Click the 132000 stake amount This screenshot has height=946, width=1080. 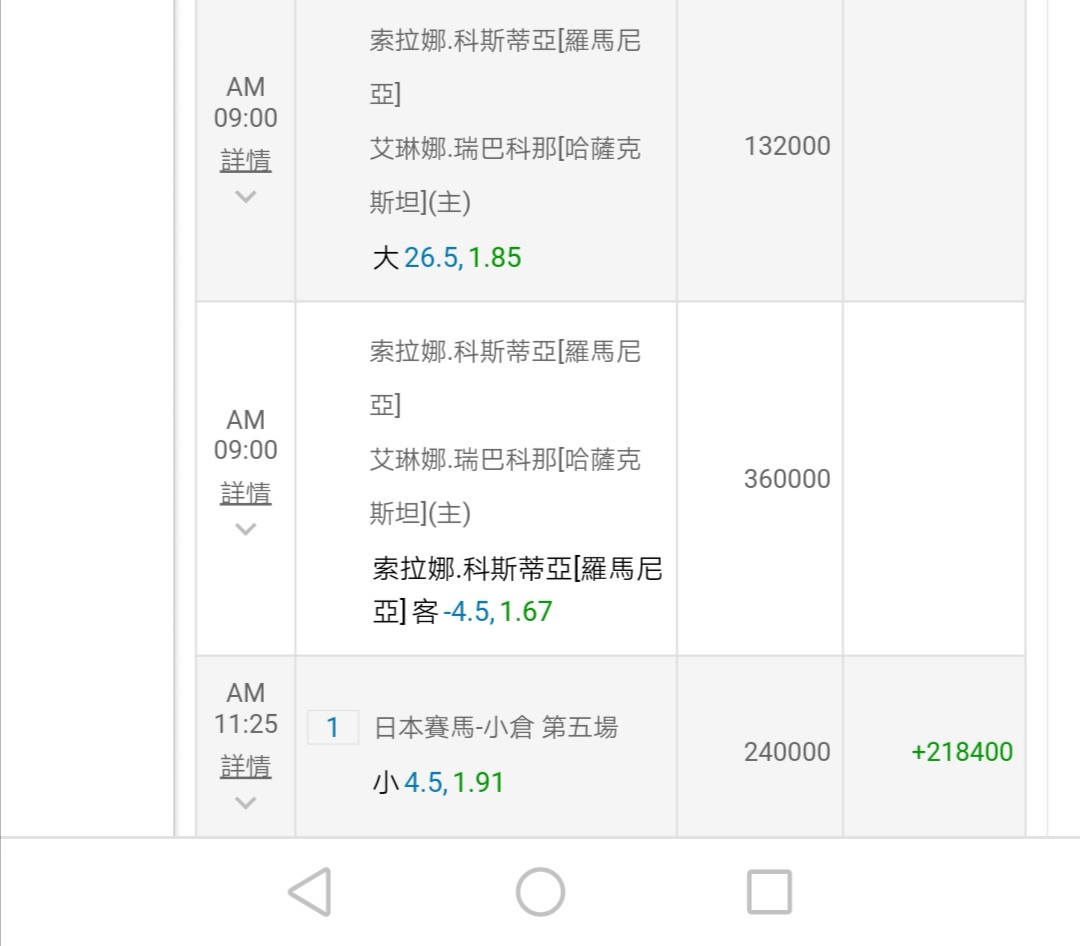[x=786, y=146]
